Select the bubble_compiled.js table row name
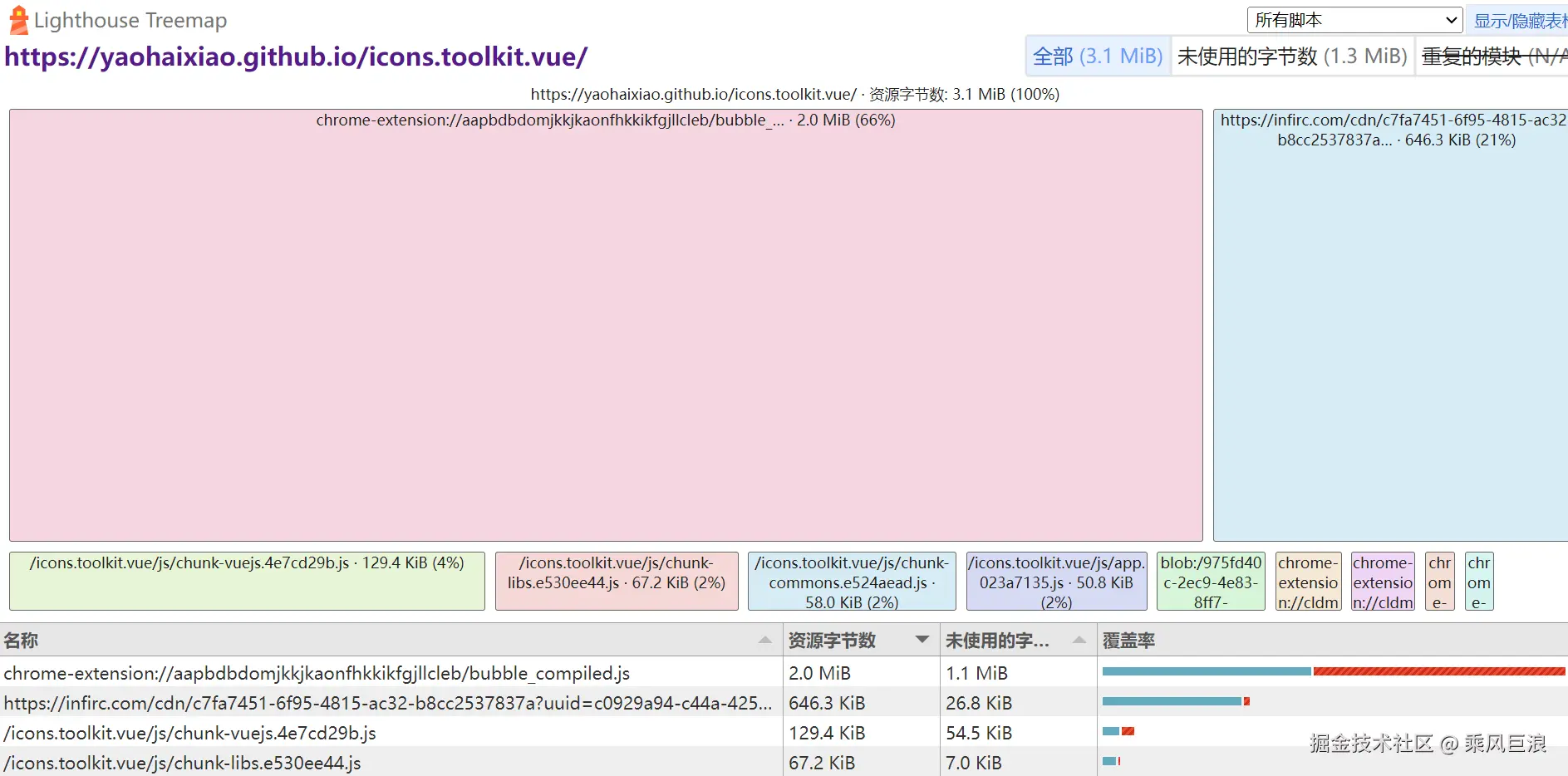This screenshot has height=776, width=1568. 317,673
